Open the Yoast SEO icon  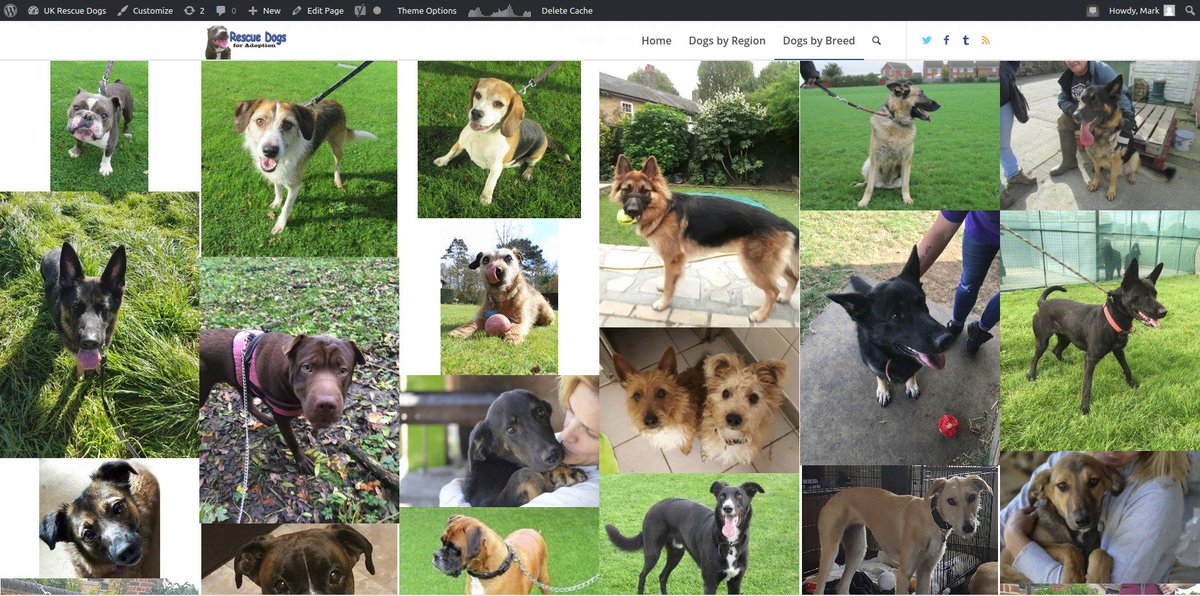point(361,10)
